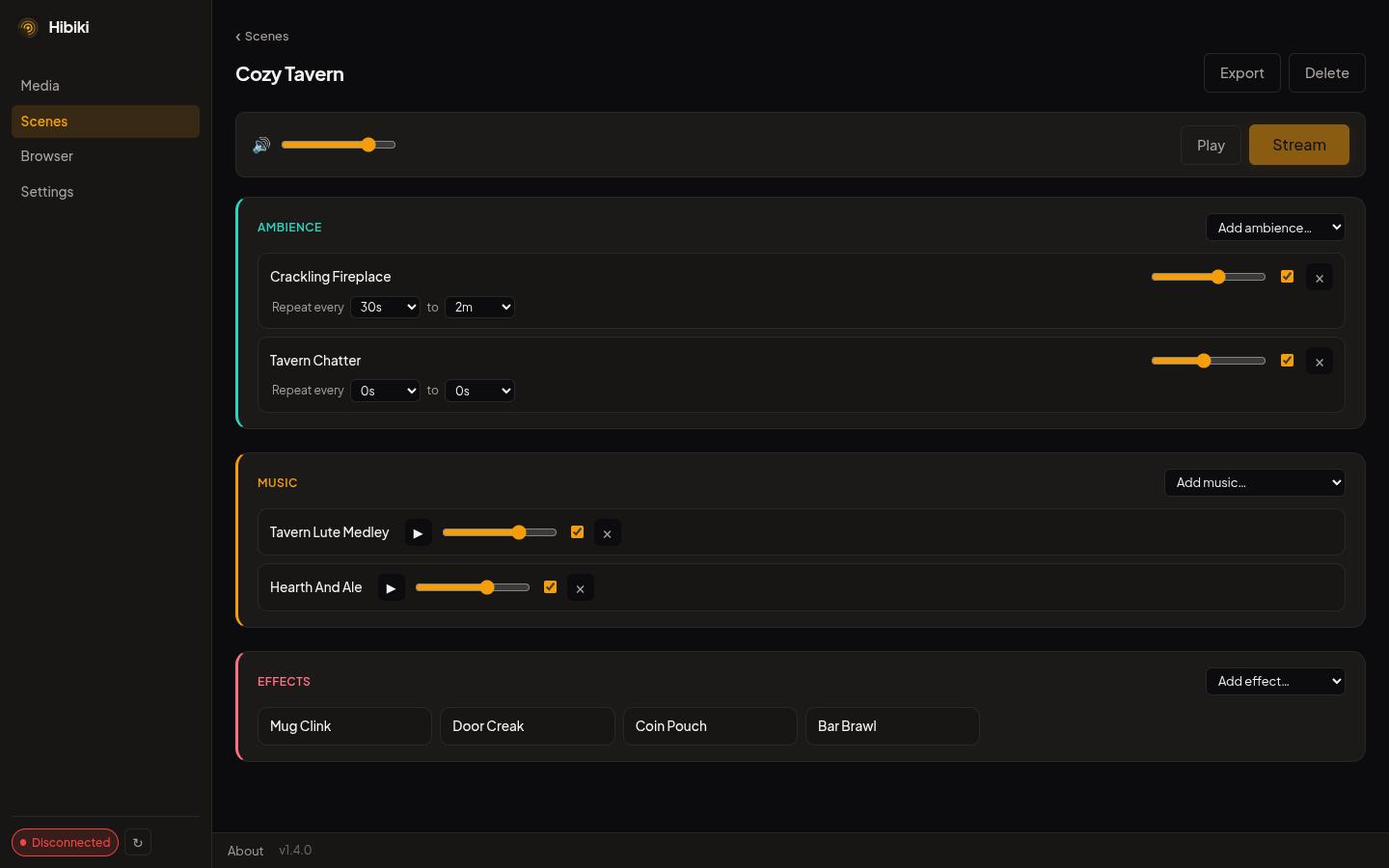Click the master volume speaker icon
This screenshot has height=868, width=1389.
point(261,145)
